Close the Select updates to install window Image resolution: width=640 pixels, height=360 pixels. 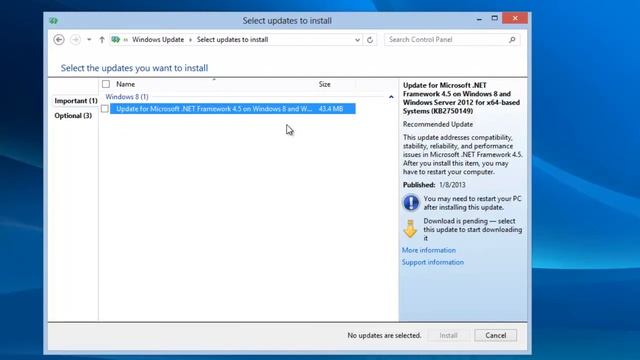(x=515, y=18)
